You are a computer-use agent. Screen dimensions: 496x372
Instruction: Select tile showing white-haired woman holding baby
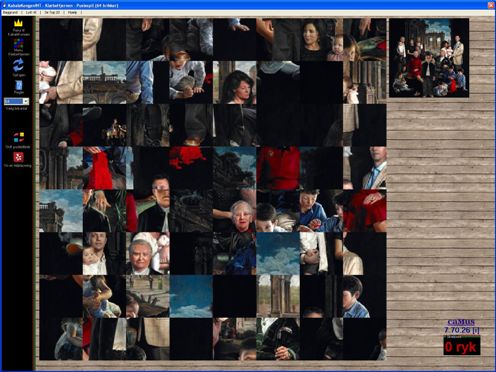[148, 254]
